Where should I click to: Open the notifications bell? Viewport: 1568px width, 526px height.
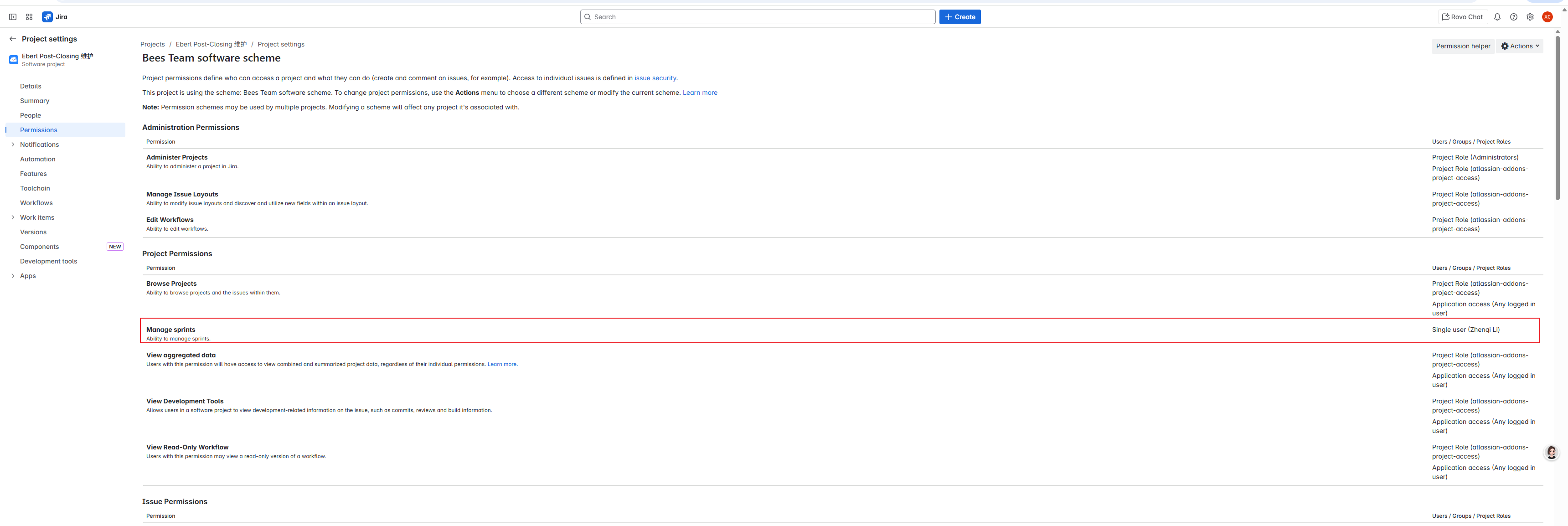(x=1497, y=17)
